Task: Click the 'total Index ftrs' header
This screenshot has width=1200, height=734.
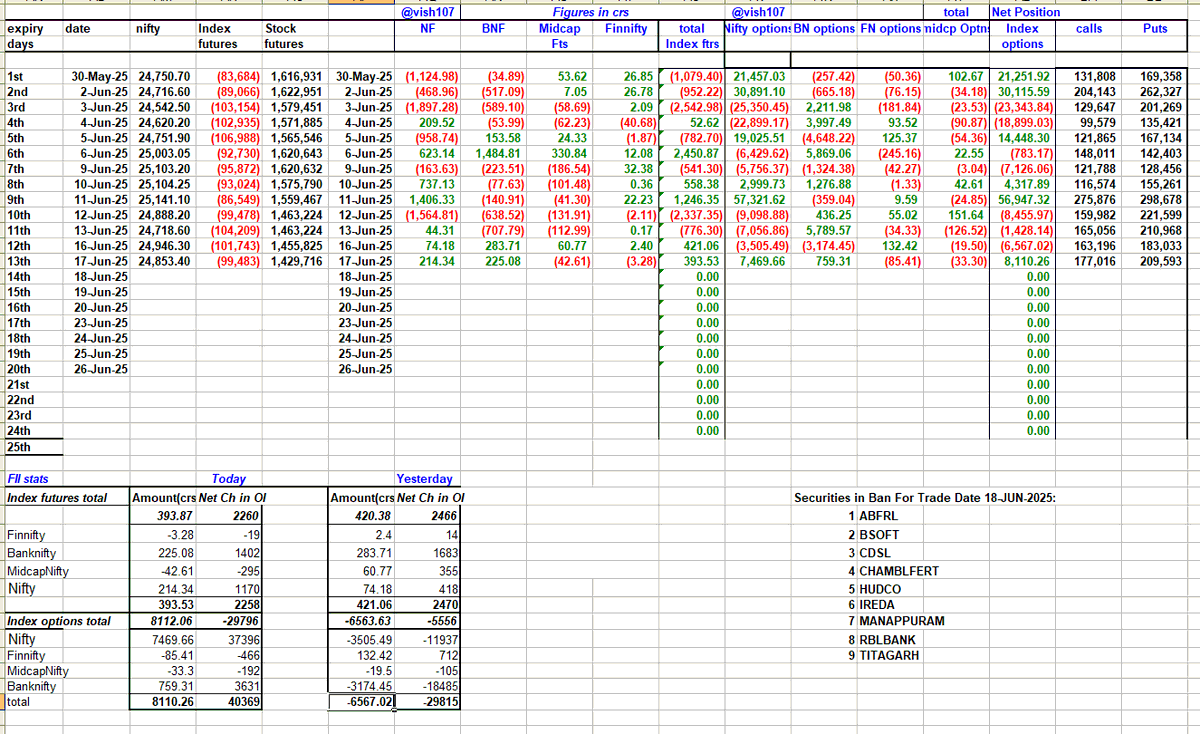Action: coord(692,37)
